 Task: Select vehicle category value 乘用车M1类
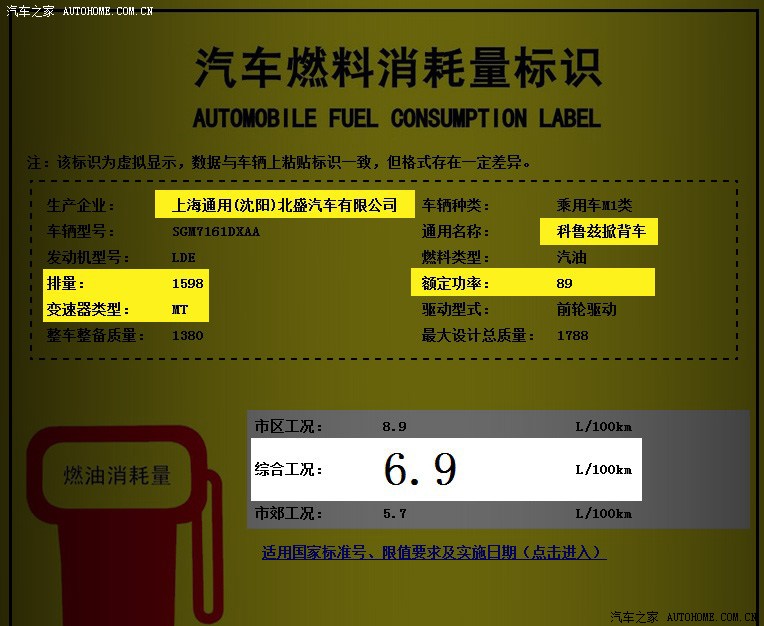click(x=594, y=205)
